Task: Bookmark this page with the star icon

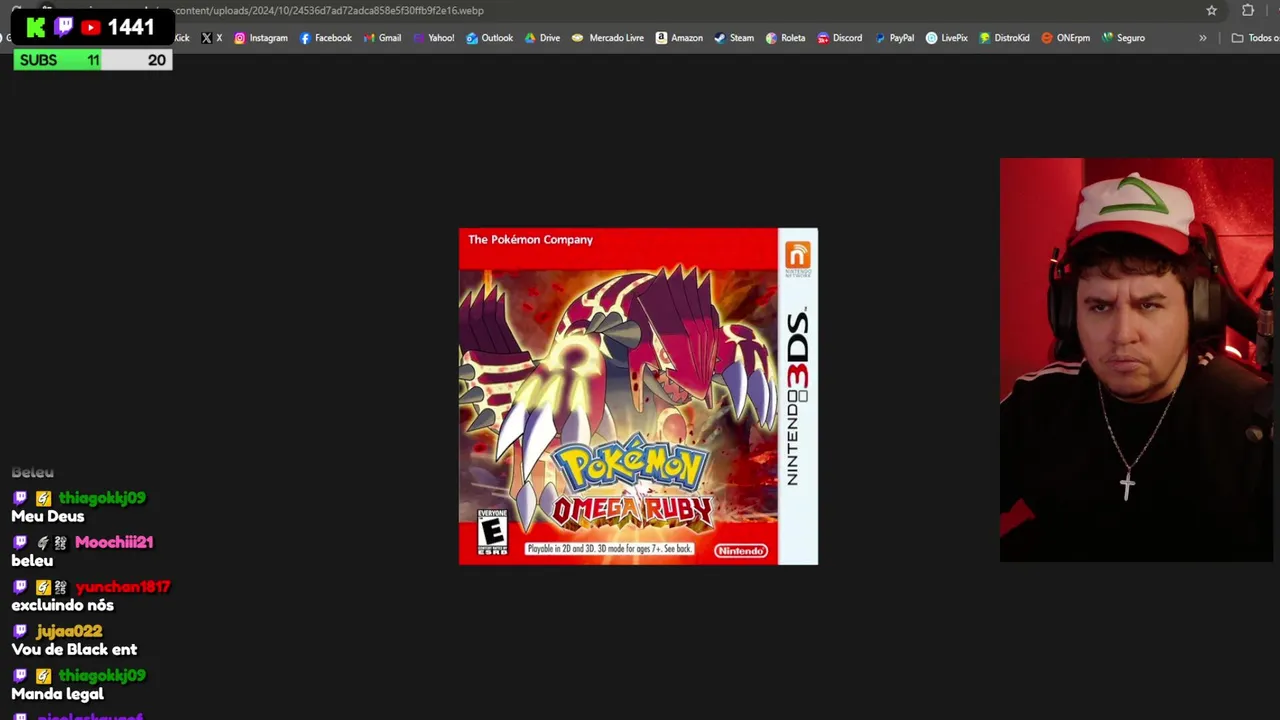Action: 1212,10
